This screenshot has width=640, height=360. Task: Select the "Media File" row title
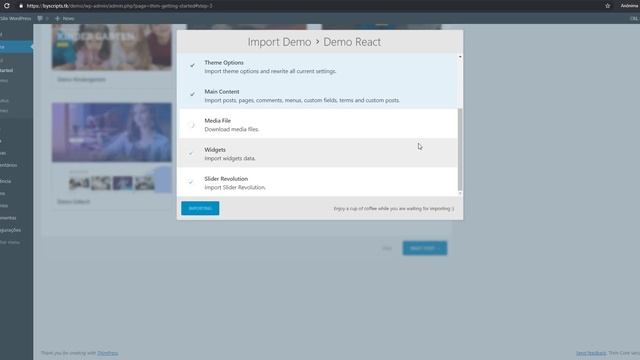[218, 120]
